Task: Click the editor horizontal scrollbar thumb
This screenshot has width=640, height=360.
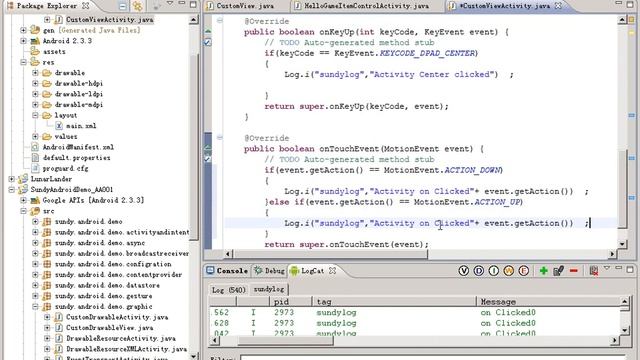Action: (330, 254)
